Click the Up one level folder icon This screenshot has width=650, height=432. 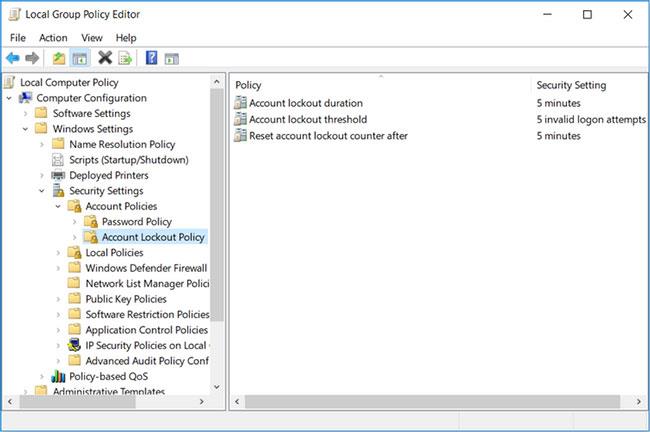pos(59,58)
